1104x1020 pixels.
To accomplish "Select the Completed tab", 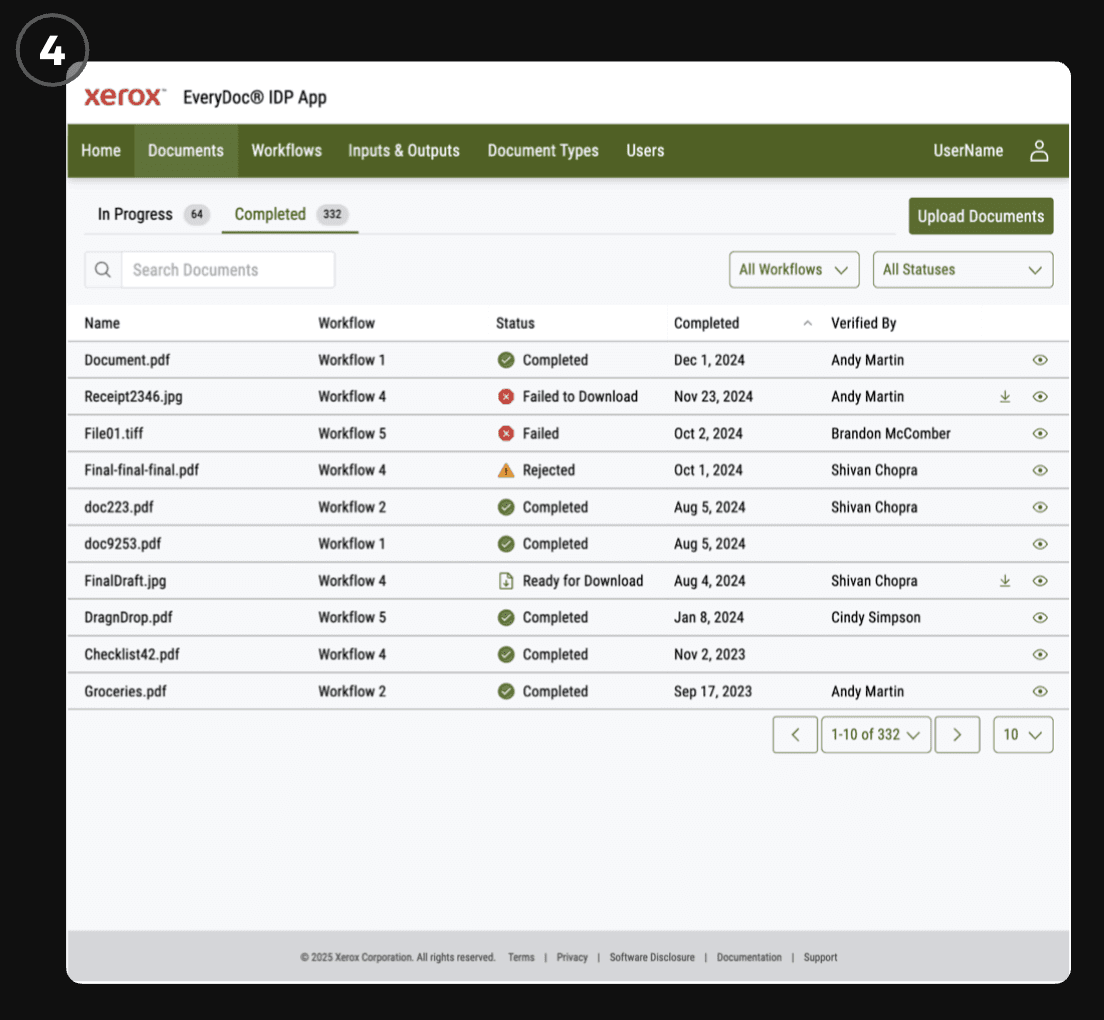I will pyautogui.click(x=290, y=214).
